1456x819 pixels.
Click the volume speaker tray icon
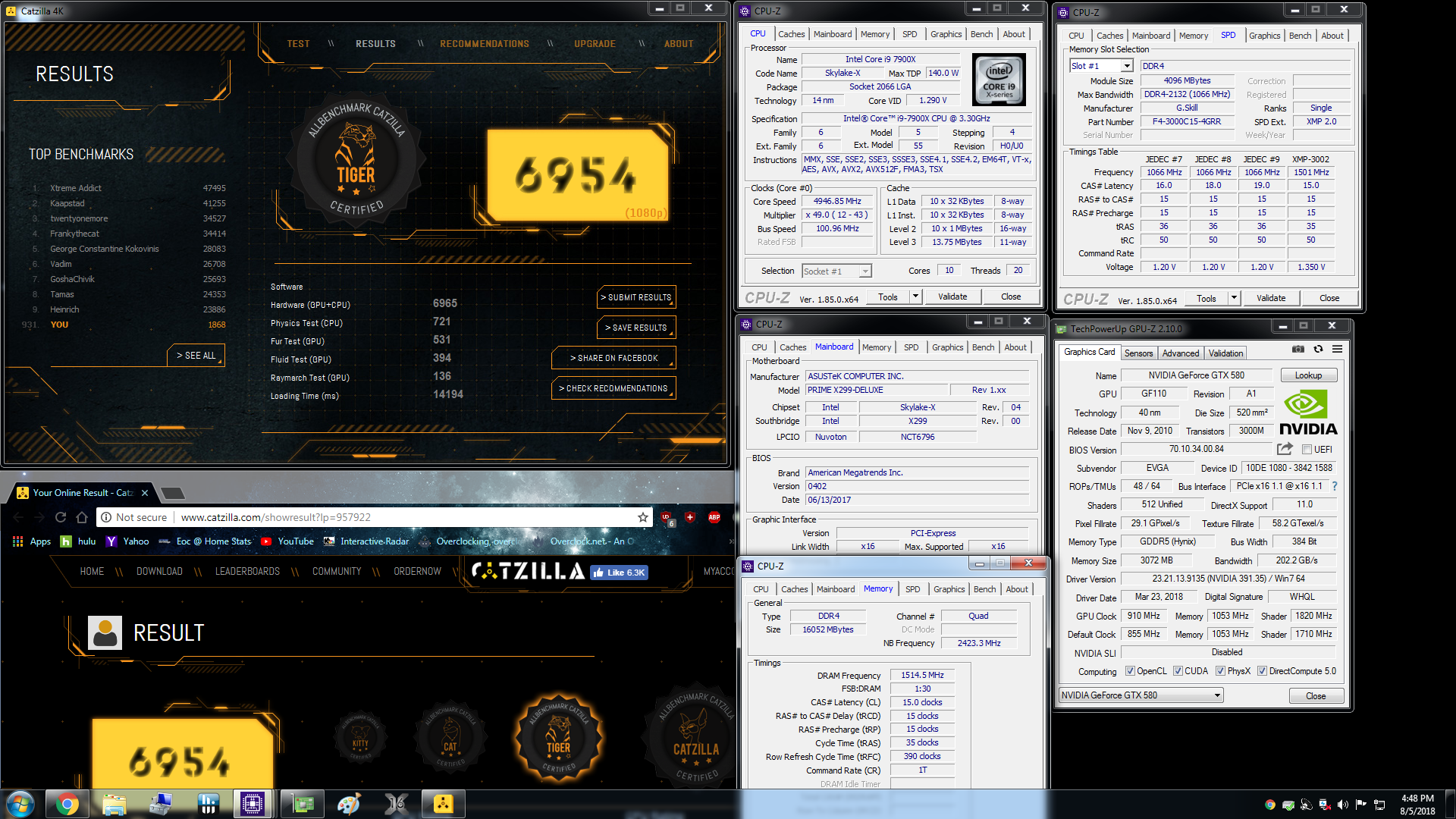1342,805
